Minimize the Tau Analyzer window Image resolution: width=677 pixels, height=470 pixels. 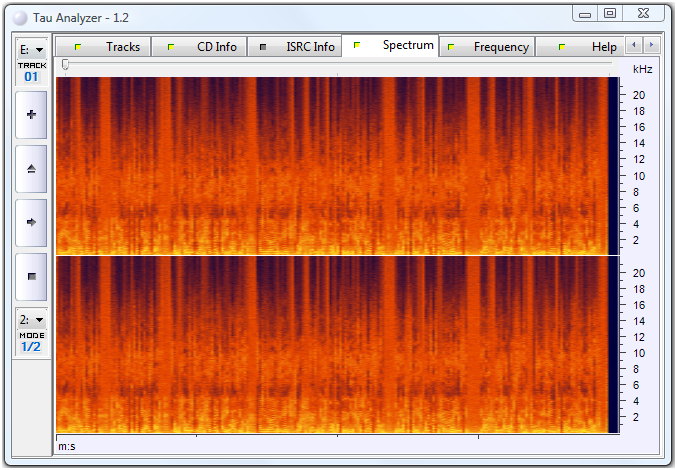(586, 13)
